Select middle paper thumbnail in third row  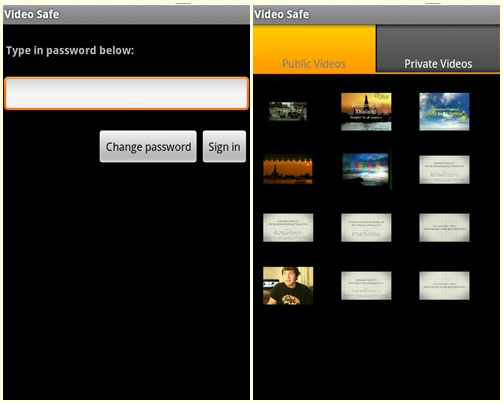pyautogui.click(x=366, y=228)
